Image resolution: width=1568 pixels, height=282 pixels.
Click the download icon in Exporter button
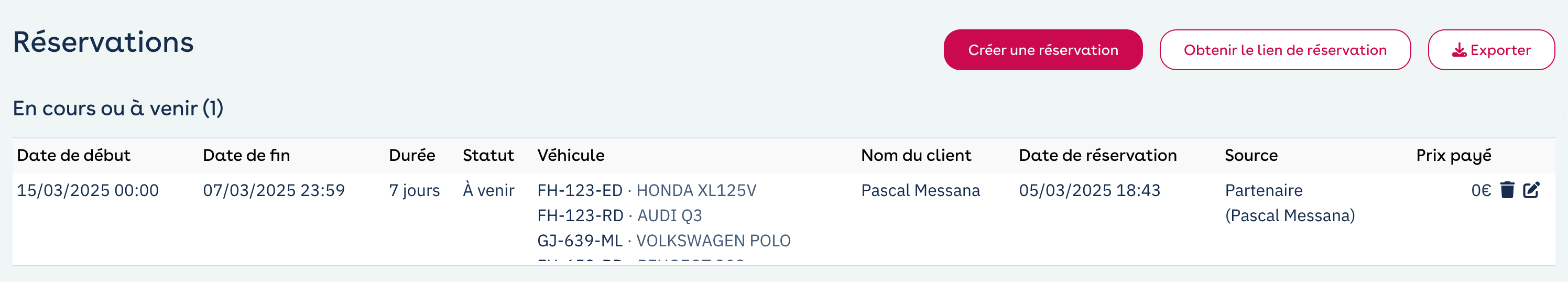[1459, 50]
